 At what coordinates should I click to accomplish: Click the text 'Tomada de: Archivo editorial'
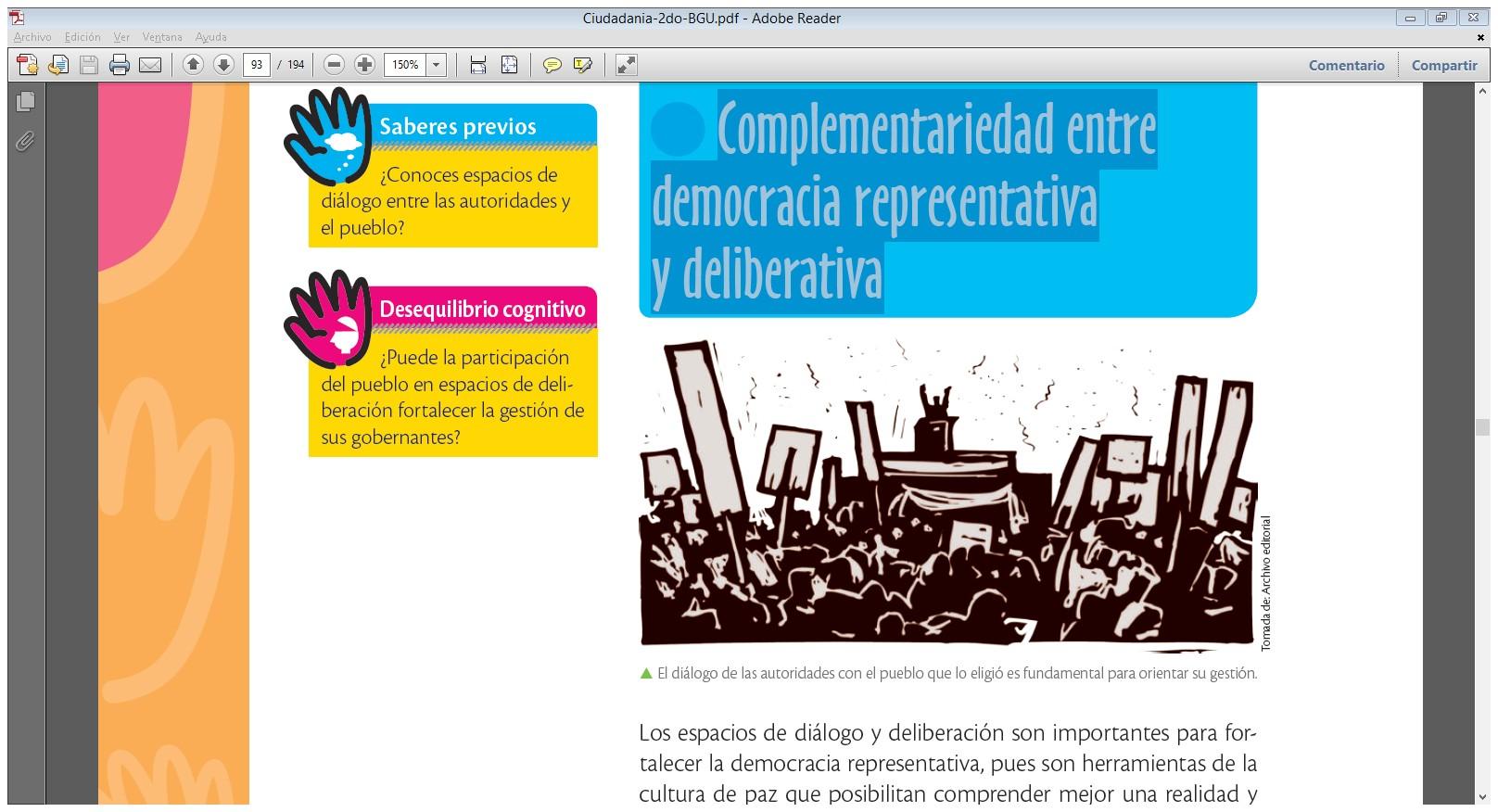click(x=1266, y=583)
